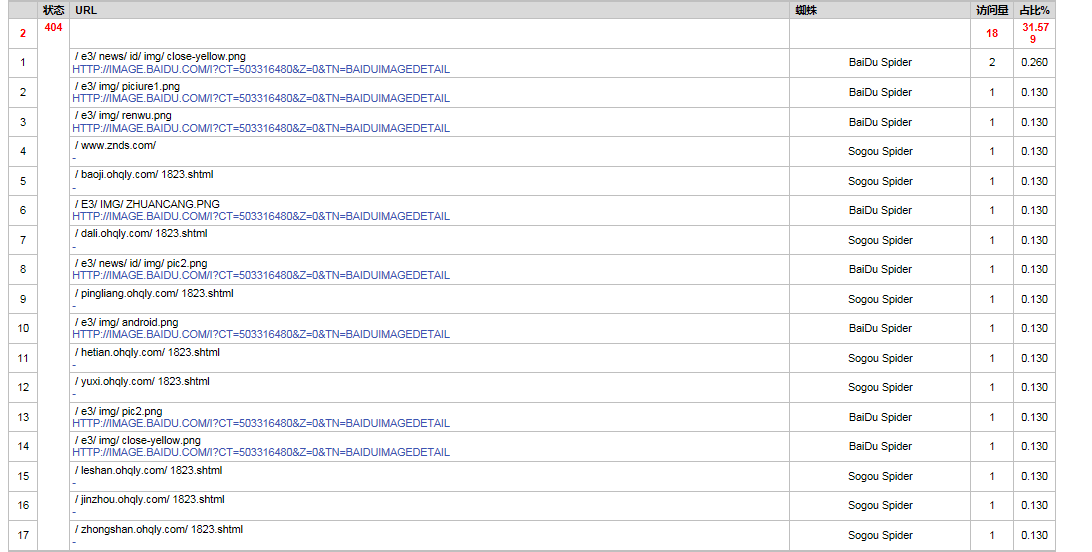Select row number 17

click(23, 535)
